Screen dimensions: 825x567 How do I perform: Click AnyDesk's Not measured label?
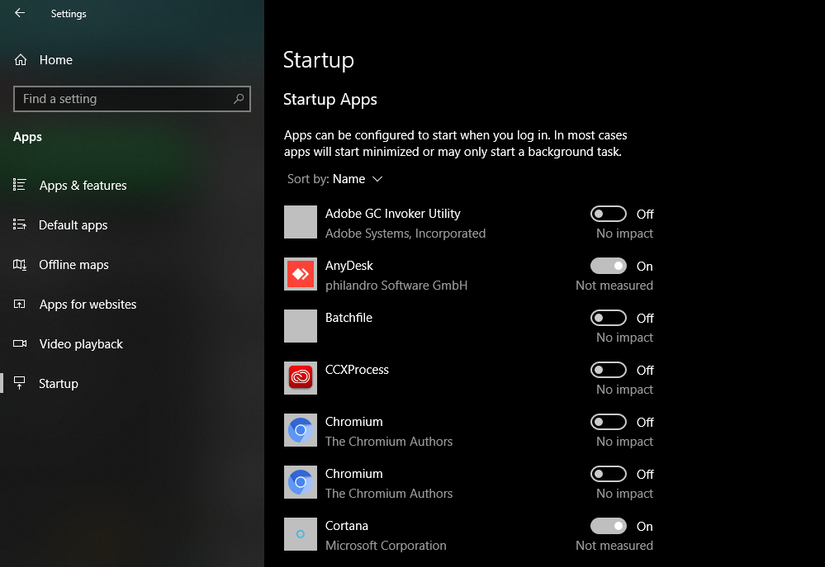coord(614,286)
